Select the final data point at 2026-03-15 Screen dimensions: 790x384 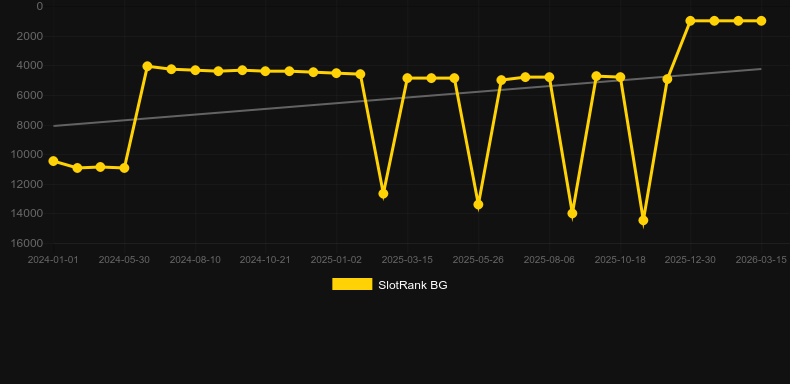point(761,21)
